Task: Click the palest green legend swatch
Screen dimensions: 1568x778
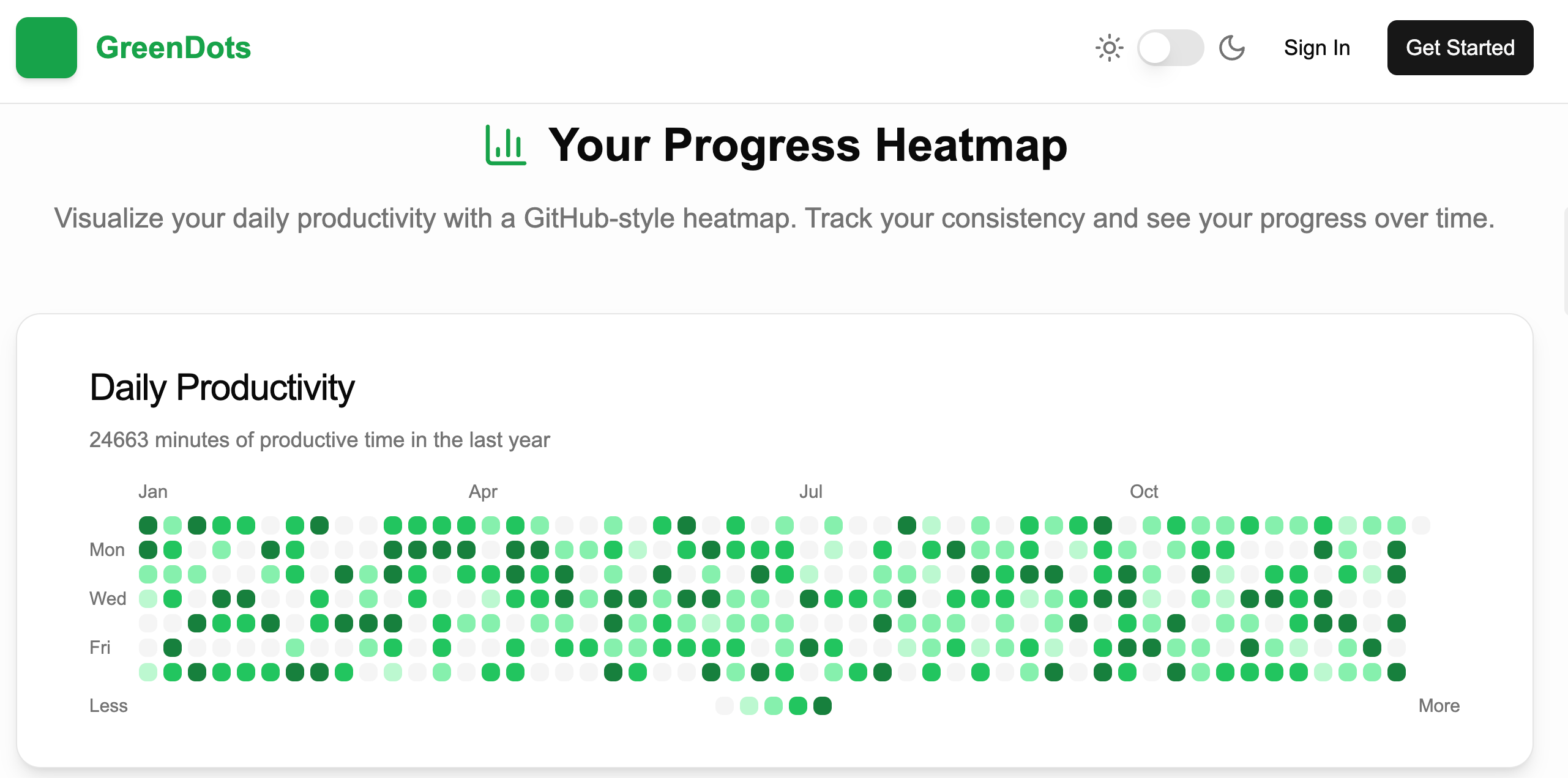Action: coord(749,706)
